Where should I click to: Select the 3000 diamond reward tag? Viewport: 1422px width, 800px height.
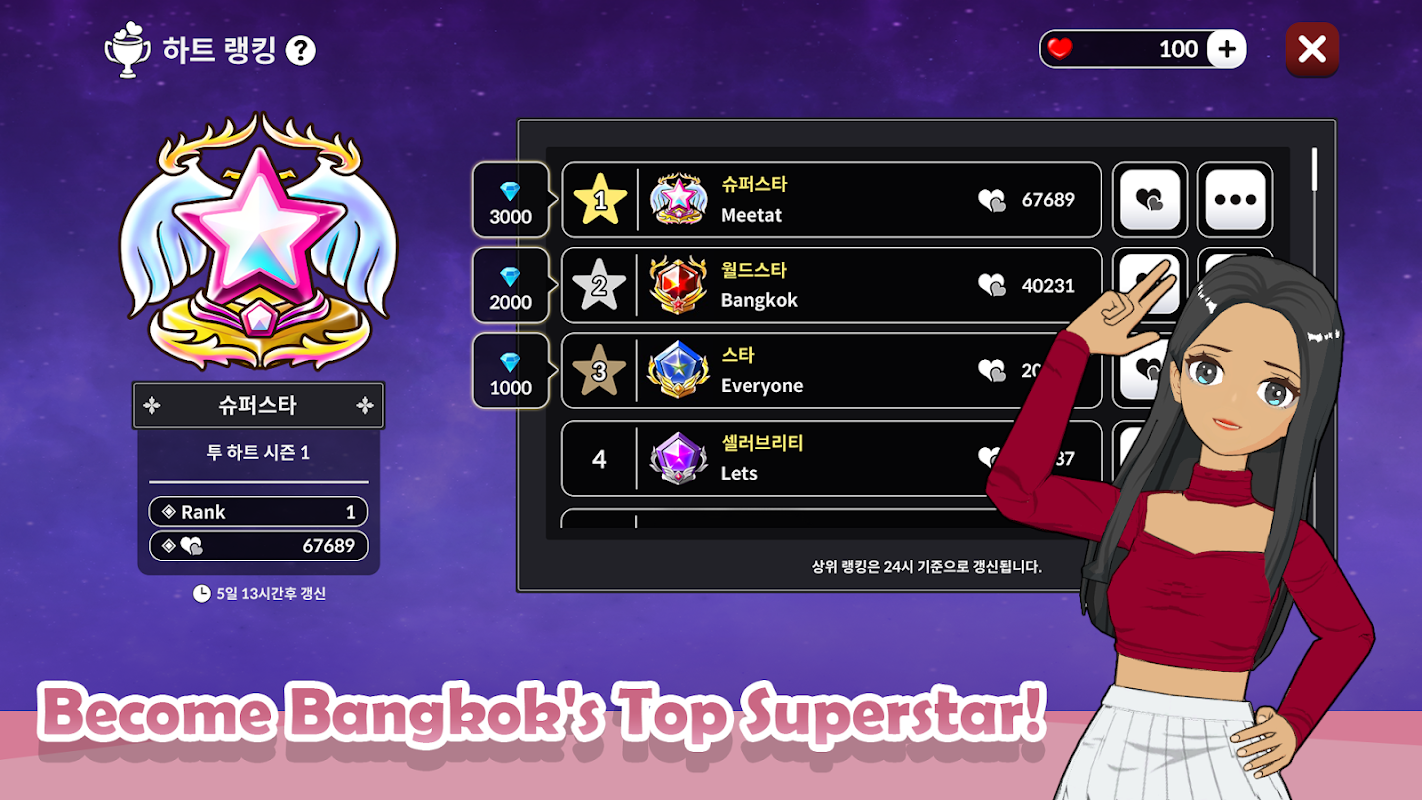point(511,200)
